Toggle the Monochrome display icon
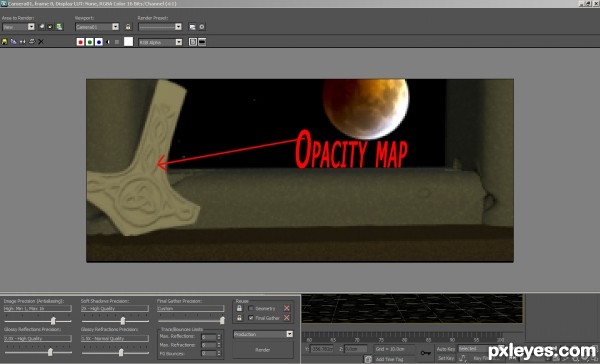 117,42
